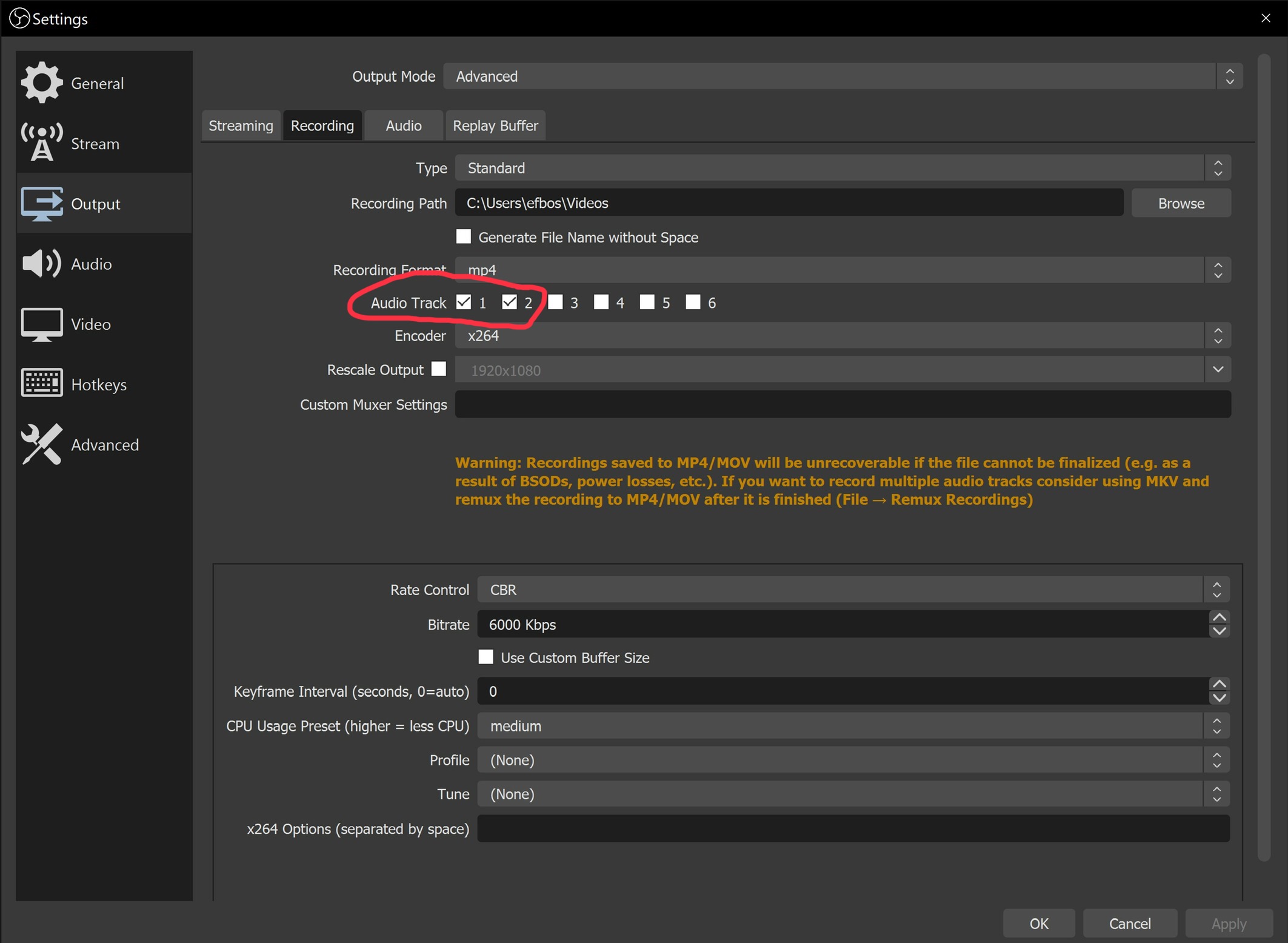1288x943 pixels.
Task: Enable Audio Track 3 checkbox
Action: [x=556, y=302]
